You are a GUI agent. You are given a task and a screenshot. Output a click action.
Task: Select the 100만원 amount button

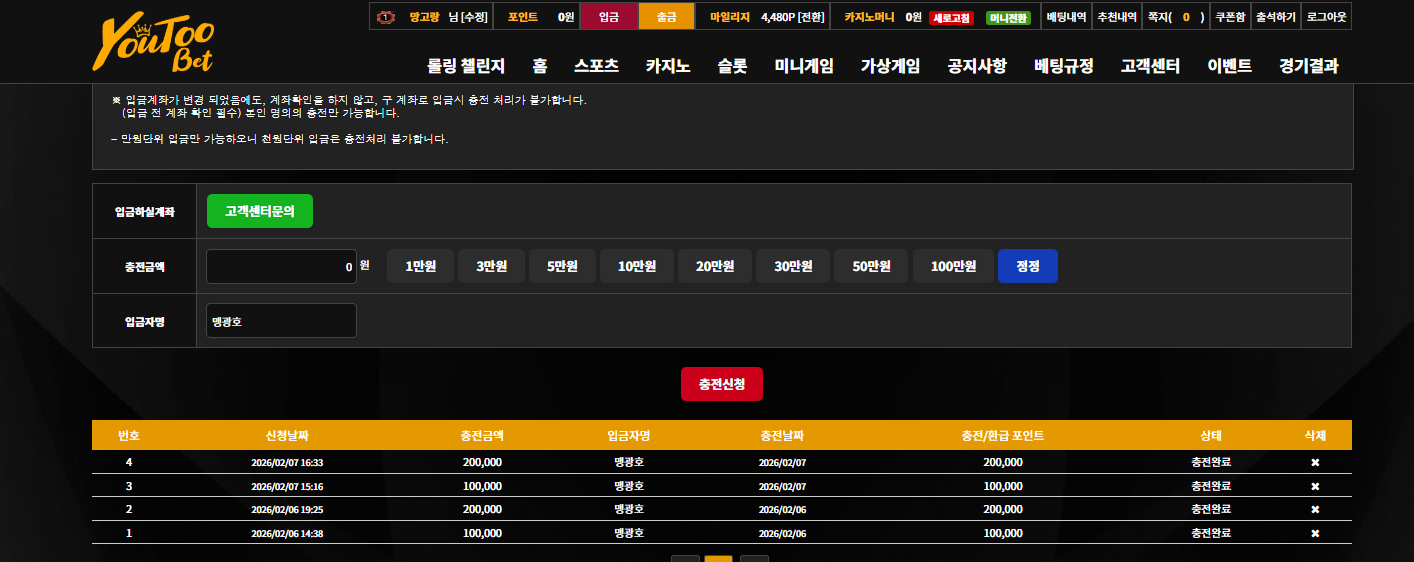[x=953, y=266]
